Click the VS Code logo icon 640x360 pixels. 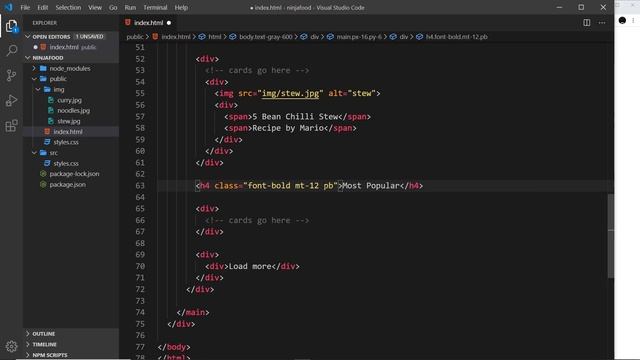(8, 7)
